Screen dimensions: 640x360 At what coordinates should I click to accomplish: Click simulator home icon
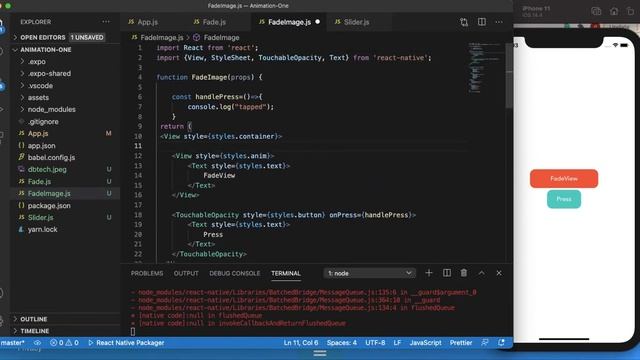[x=614, y=11]
